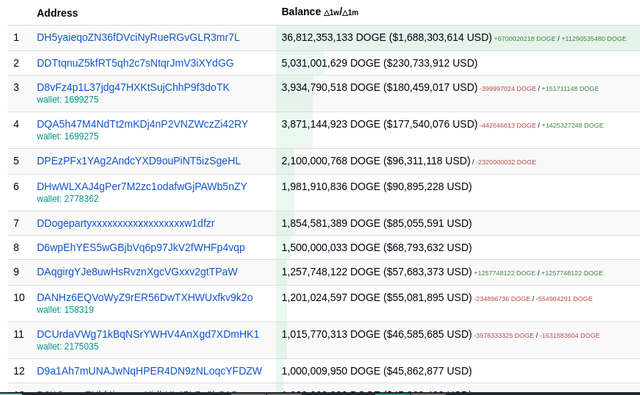
Task: Open the DDogeparty burn address link
Action: (x=126, y=223)
